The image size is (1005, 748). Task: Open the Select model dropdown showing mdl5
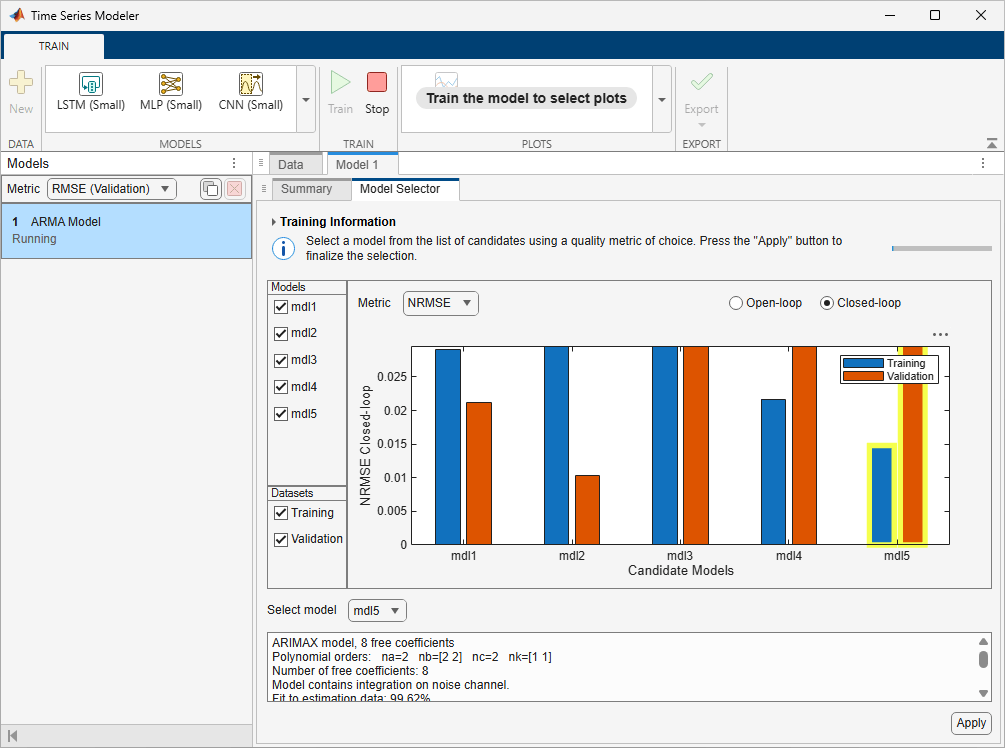[x=376, y=610]
